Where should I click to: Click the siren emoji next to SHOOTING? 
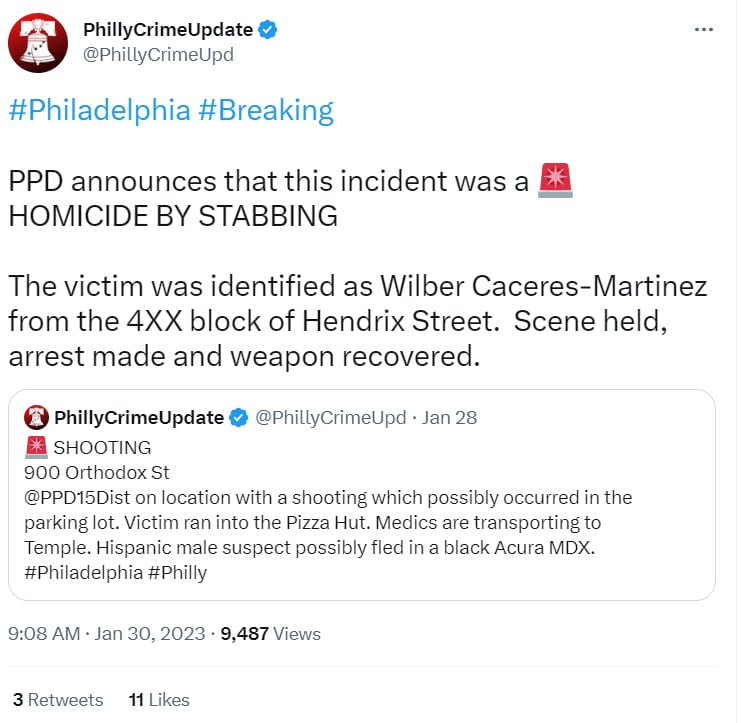[x=36, y=447]
